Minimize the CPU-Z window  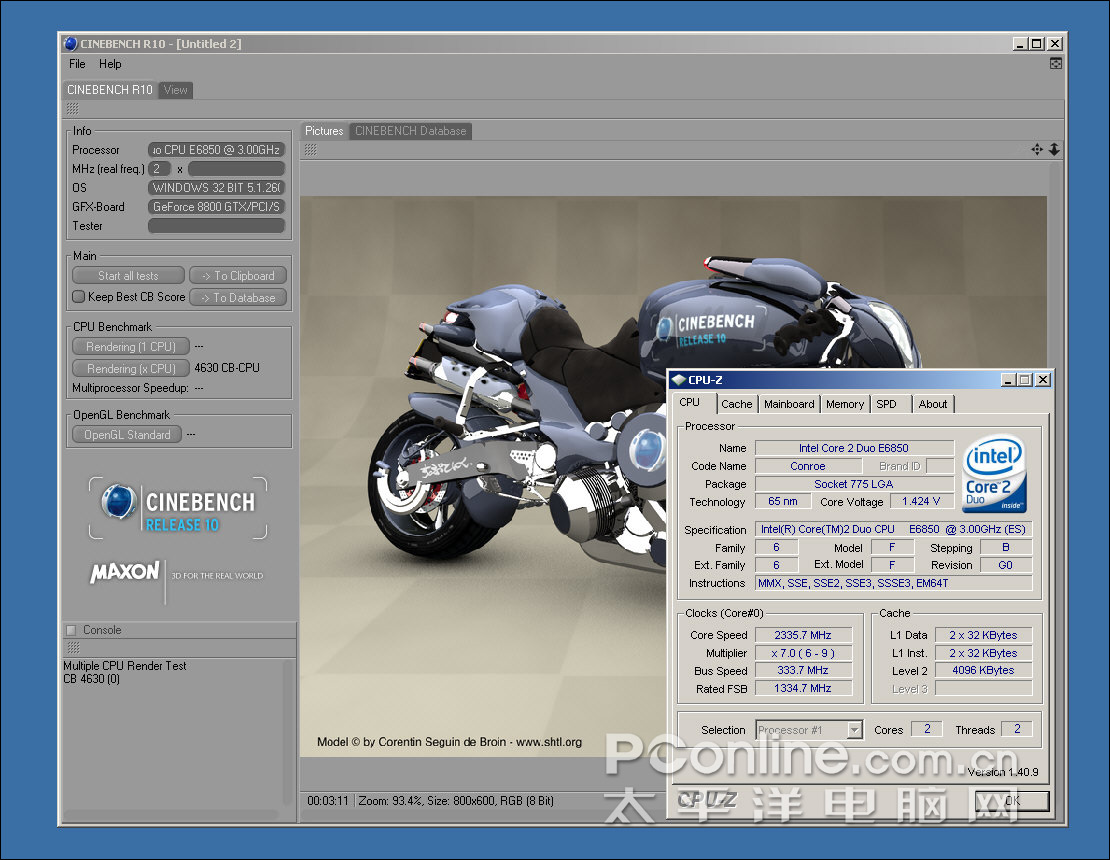[1009, 380]
